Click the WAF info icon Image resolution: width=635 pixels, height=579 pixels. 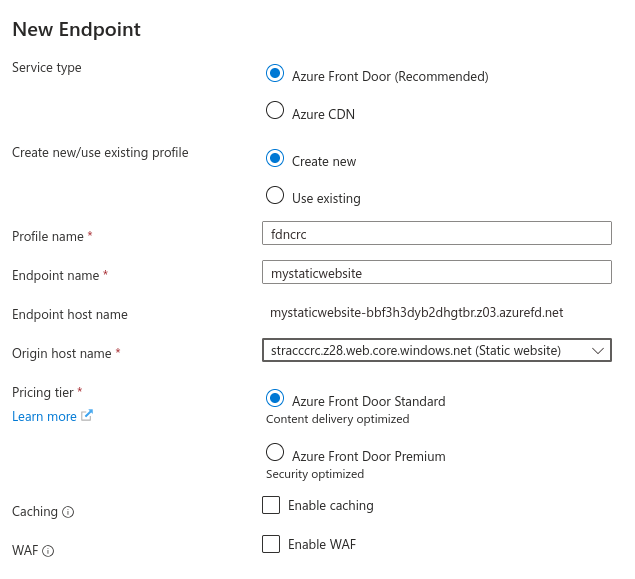coord(48,551)
